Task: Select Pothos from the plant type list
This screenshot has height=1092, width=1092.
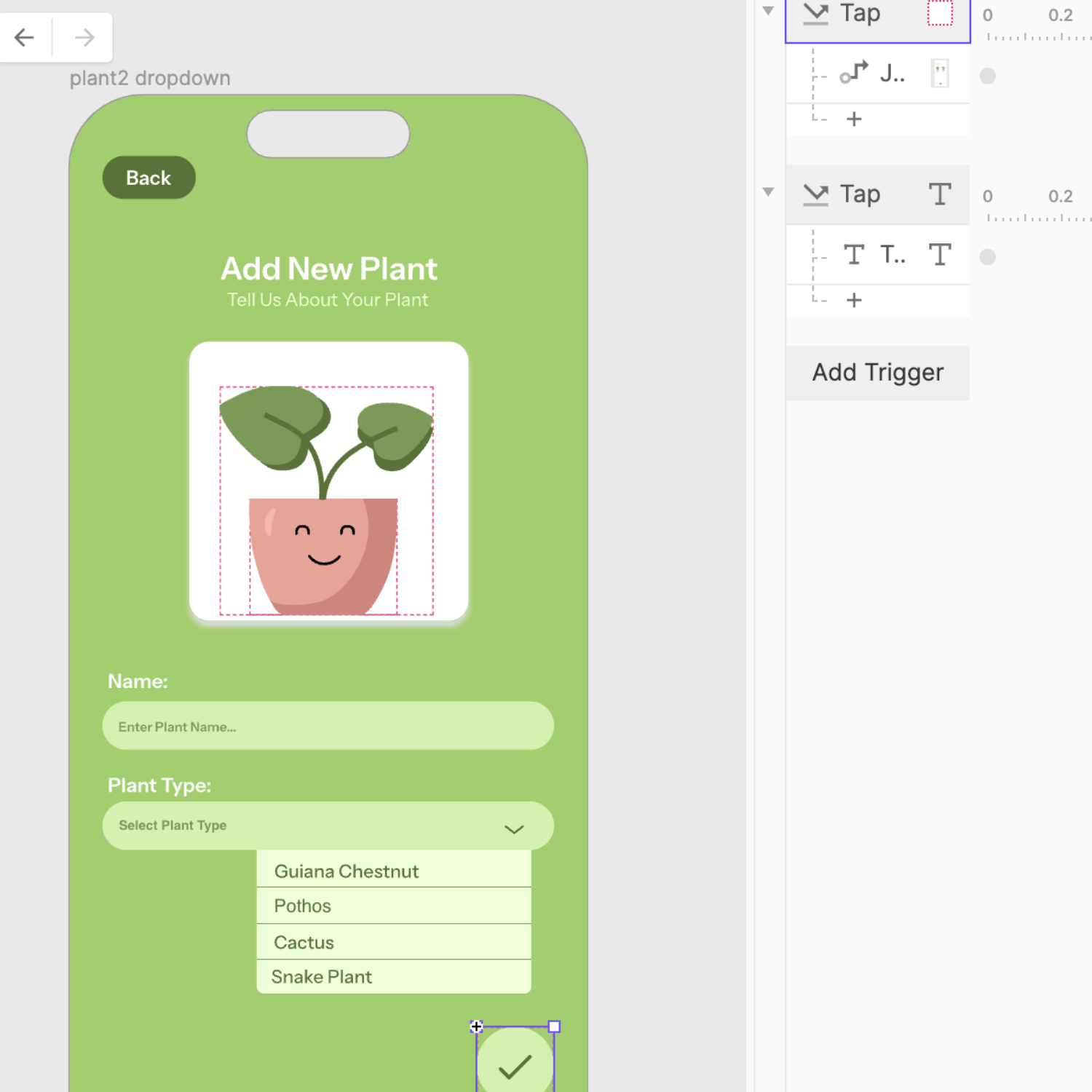Action: coord(393,906)
